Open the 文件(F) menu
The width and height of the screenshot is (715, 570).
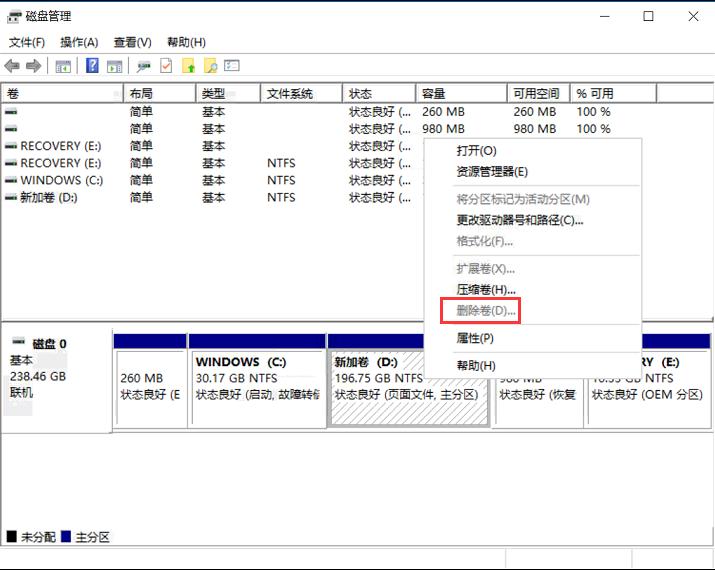pyautogui.click(x=27, y=42)
